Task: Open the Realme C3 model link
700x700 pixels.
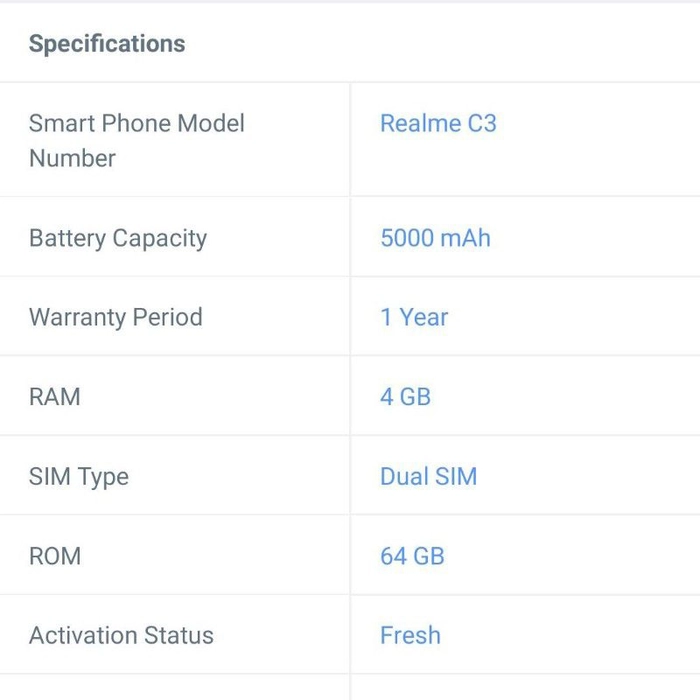Action: (x=438, y=123)
